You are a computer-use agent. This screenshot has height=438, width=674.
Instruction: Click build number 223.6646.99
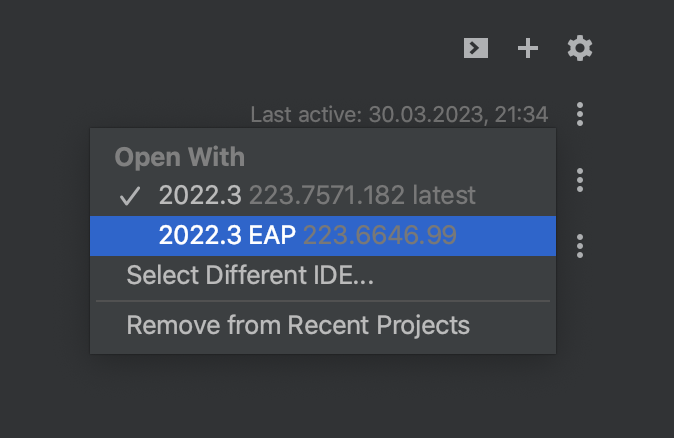[380, 235]
